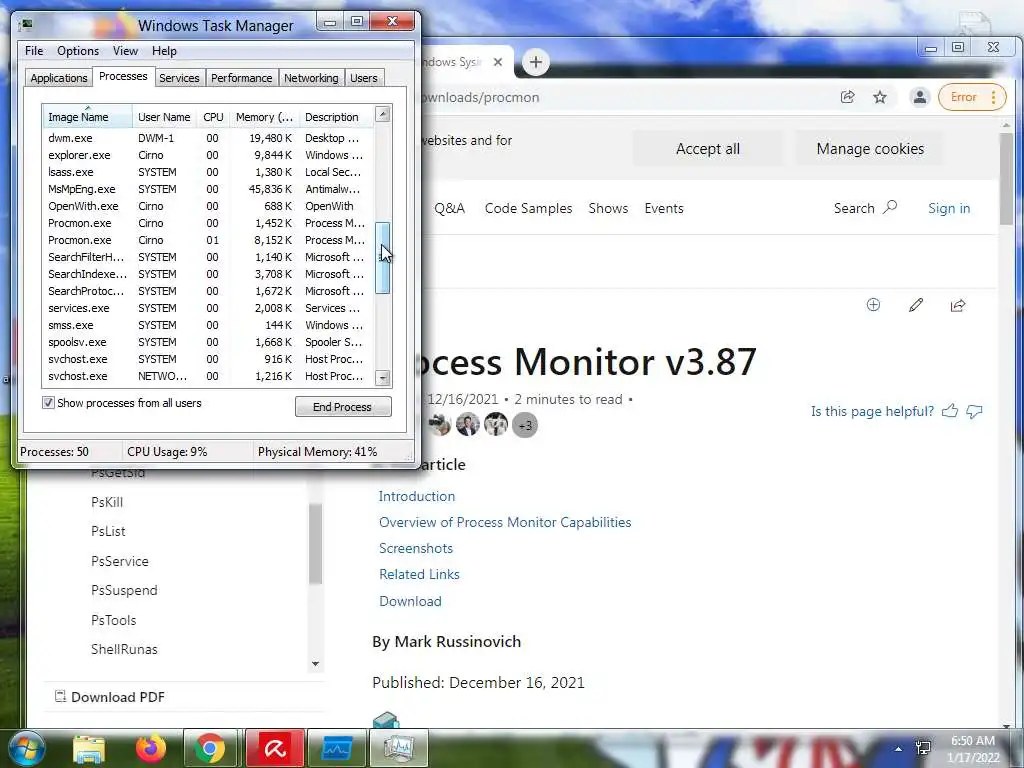Open Task Manager Options menu
The image size is (1024, 768).
point(78,51)
